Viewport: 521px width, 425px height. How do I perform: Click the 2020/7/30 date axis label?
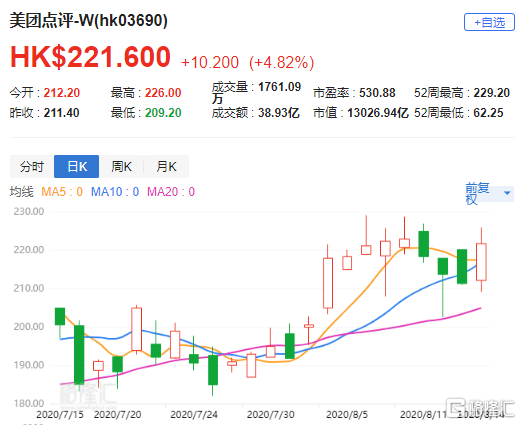271,415
